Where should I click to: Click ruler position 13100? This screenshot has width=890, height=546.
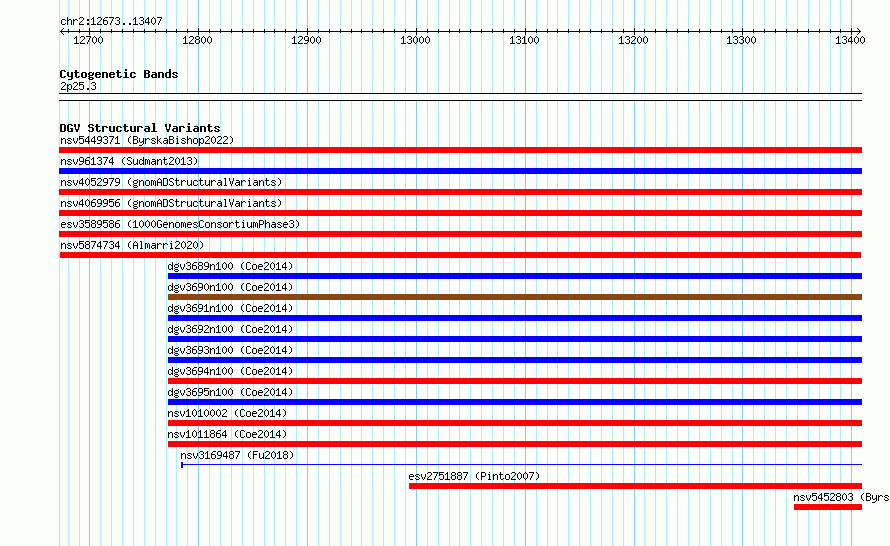[524, 40]
